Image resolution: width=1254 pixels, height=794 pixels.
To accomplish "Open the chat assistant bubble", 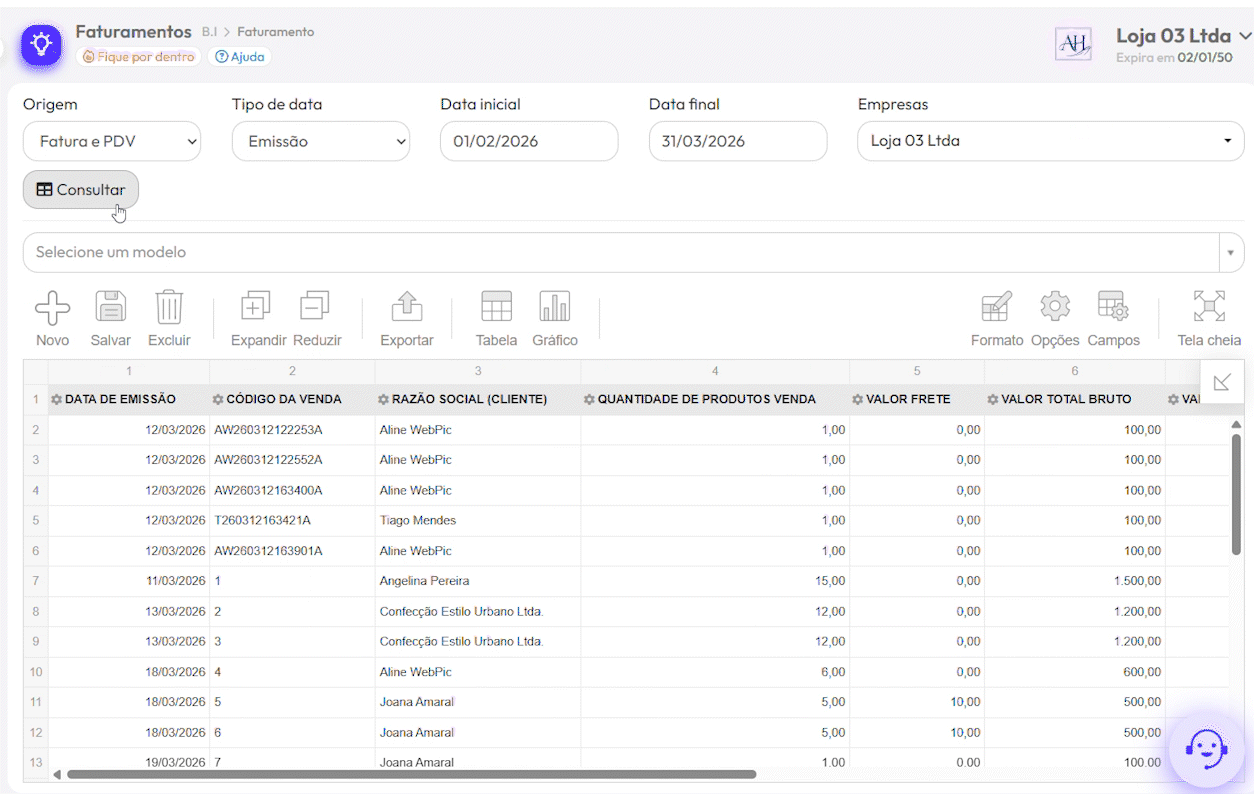I will click(x=1206, y=748).
